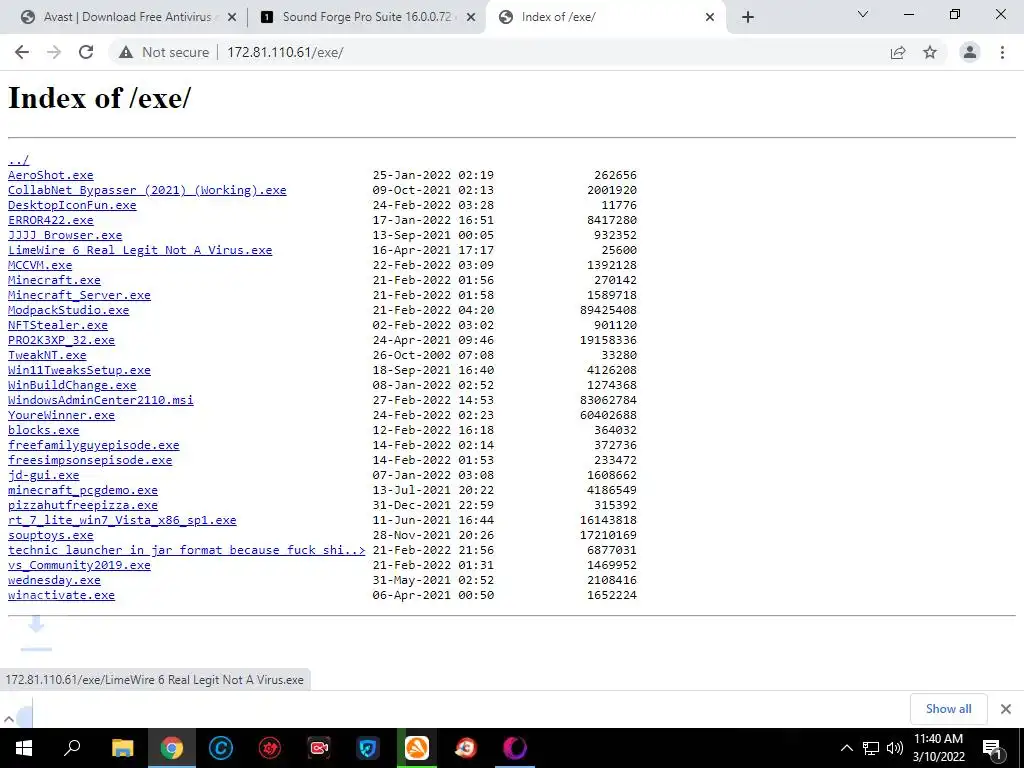Image resolution: width=1024 pixels, height=768 pixels.
Task: Open pizzahutfreepizza.exe link
Action: point(83,505)
